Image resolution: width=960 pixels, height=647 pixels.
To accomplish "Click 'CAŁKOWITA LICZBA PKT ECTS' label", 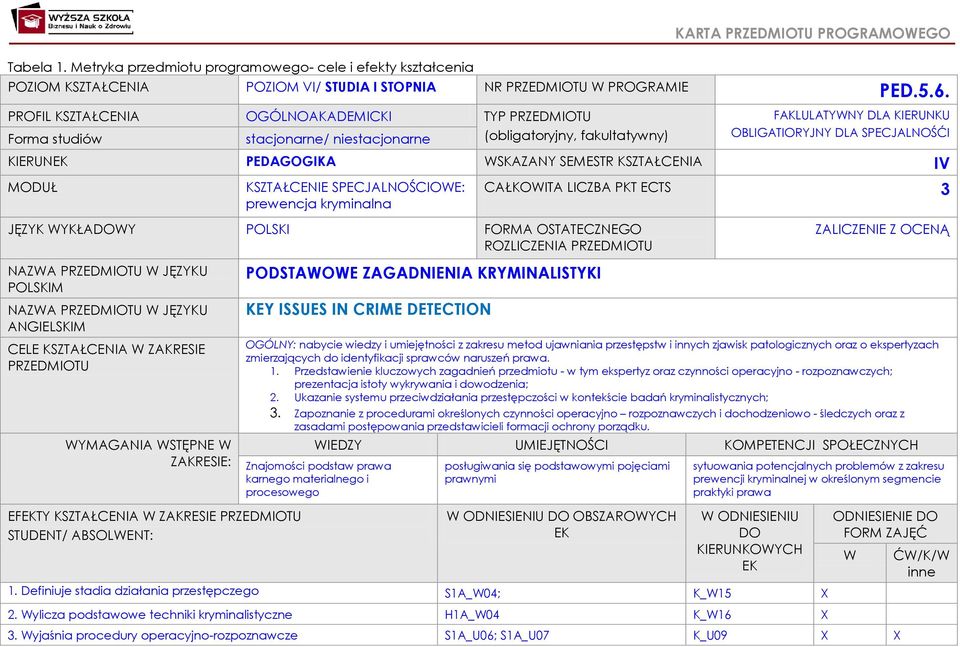I will pos(577,187).
